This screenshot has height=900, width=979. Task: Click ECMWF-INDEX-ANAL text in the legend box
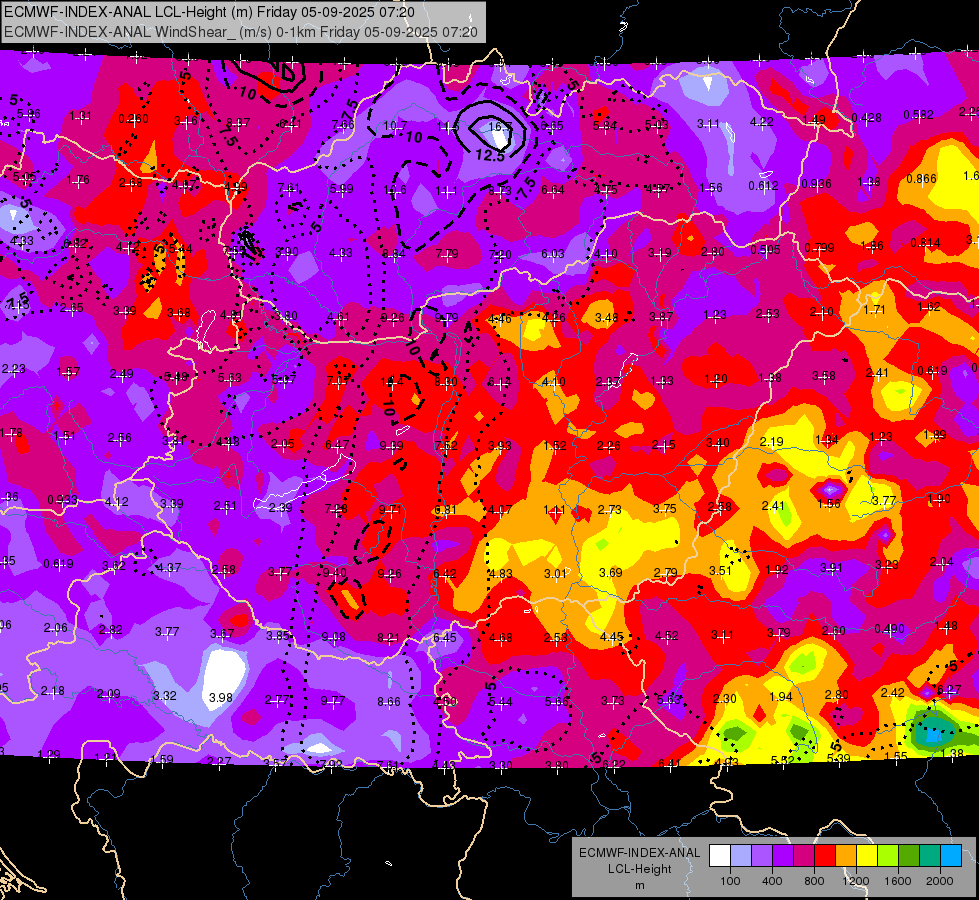639,853
